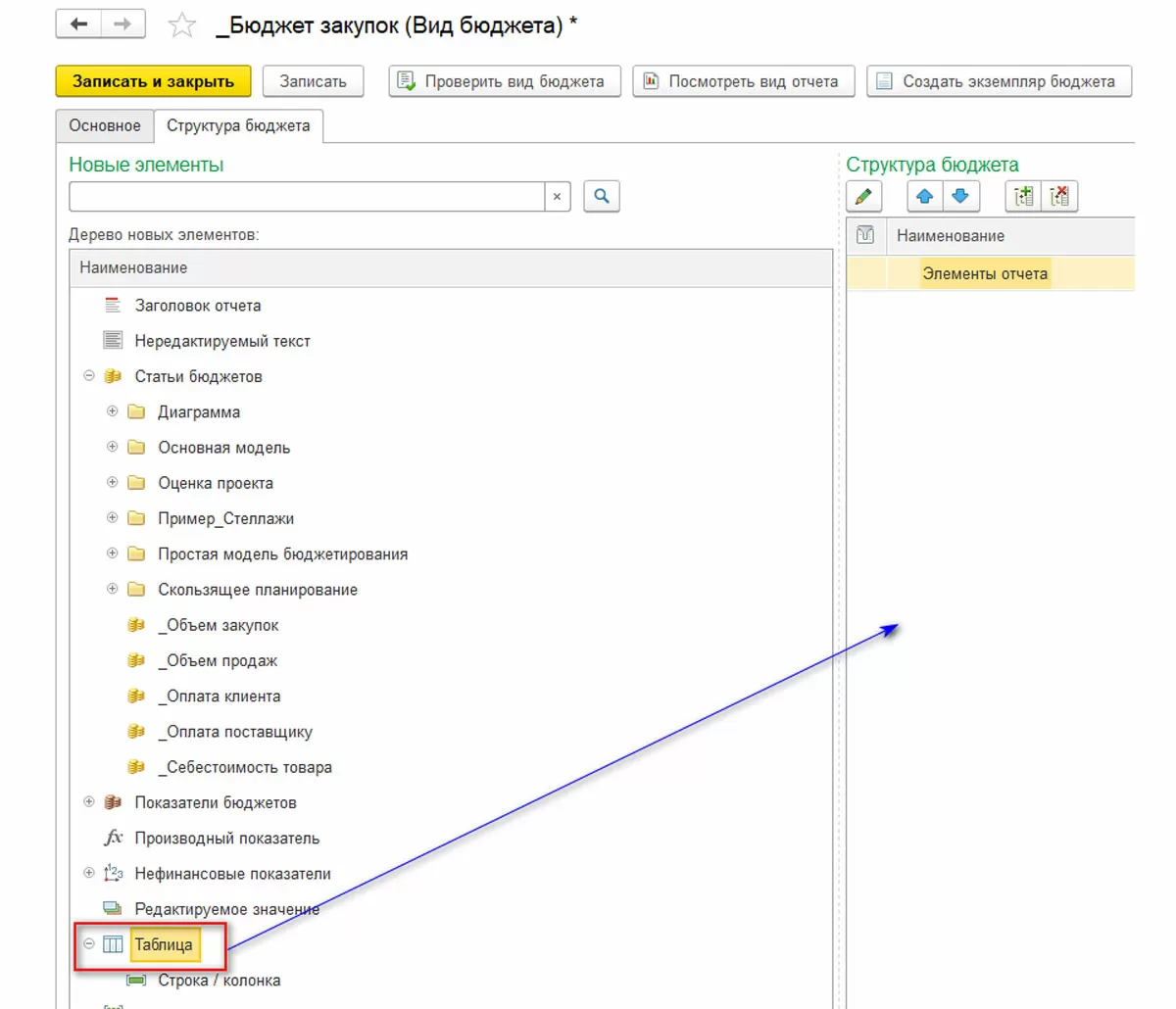The image size is (1176, 1009).
Task: Select the Нередактируемый текст icon
Action: click(113, 341)
